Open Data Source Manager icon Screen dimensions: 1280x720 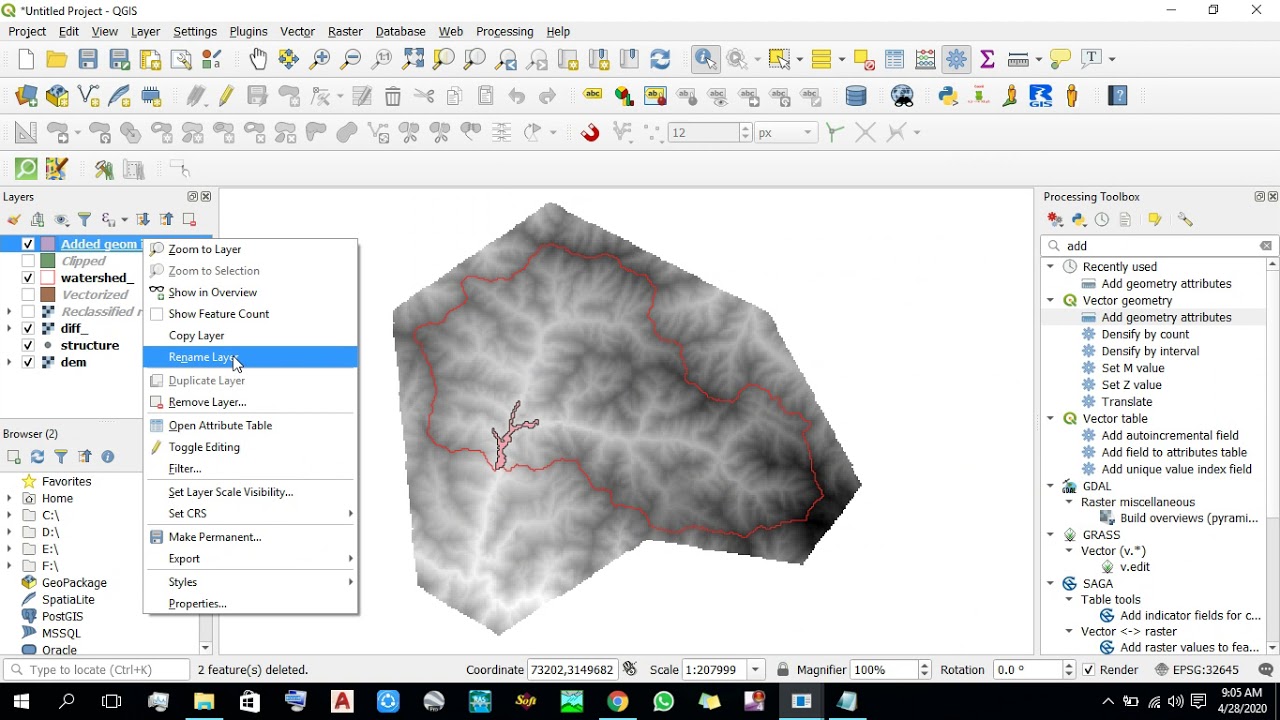tap(26, 96)
